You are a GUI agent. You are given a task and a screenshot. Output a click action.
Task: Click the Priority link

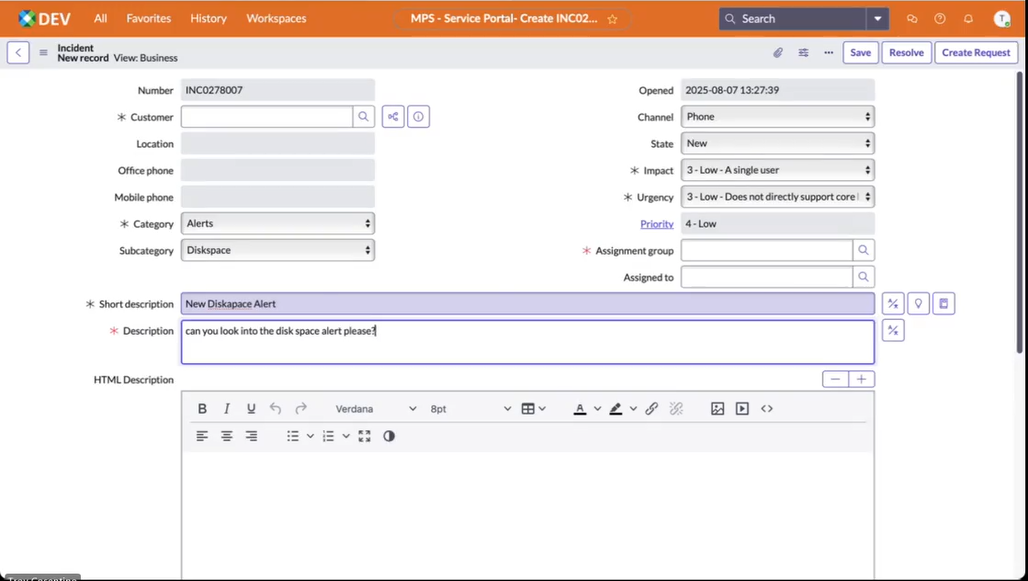[657, 223]
